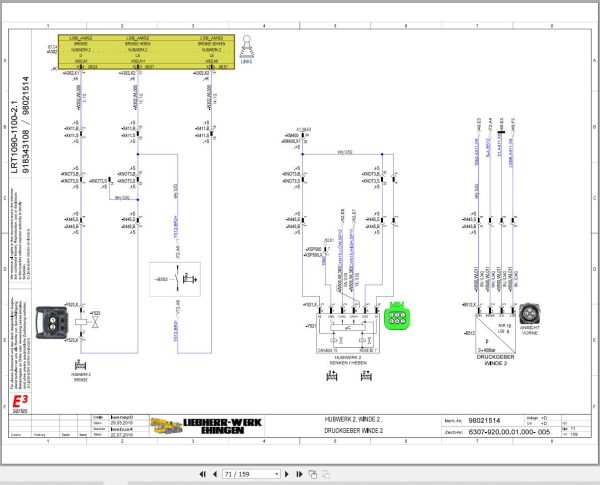Viewport: 600px width, 485px height.
Task: Click the round sensor connector ANSICHT VORNE image
Action: click(530, 314)
